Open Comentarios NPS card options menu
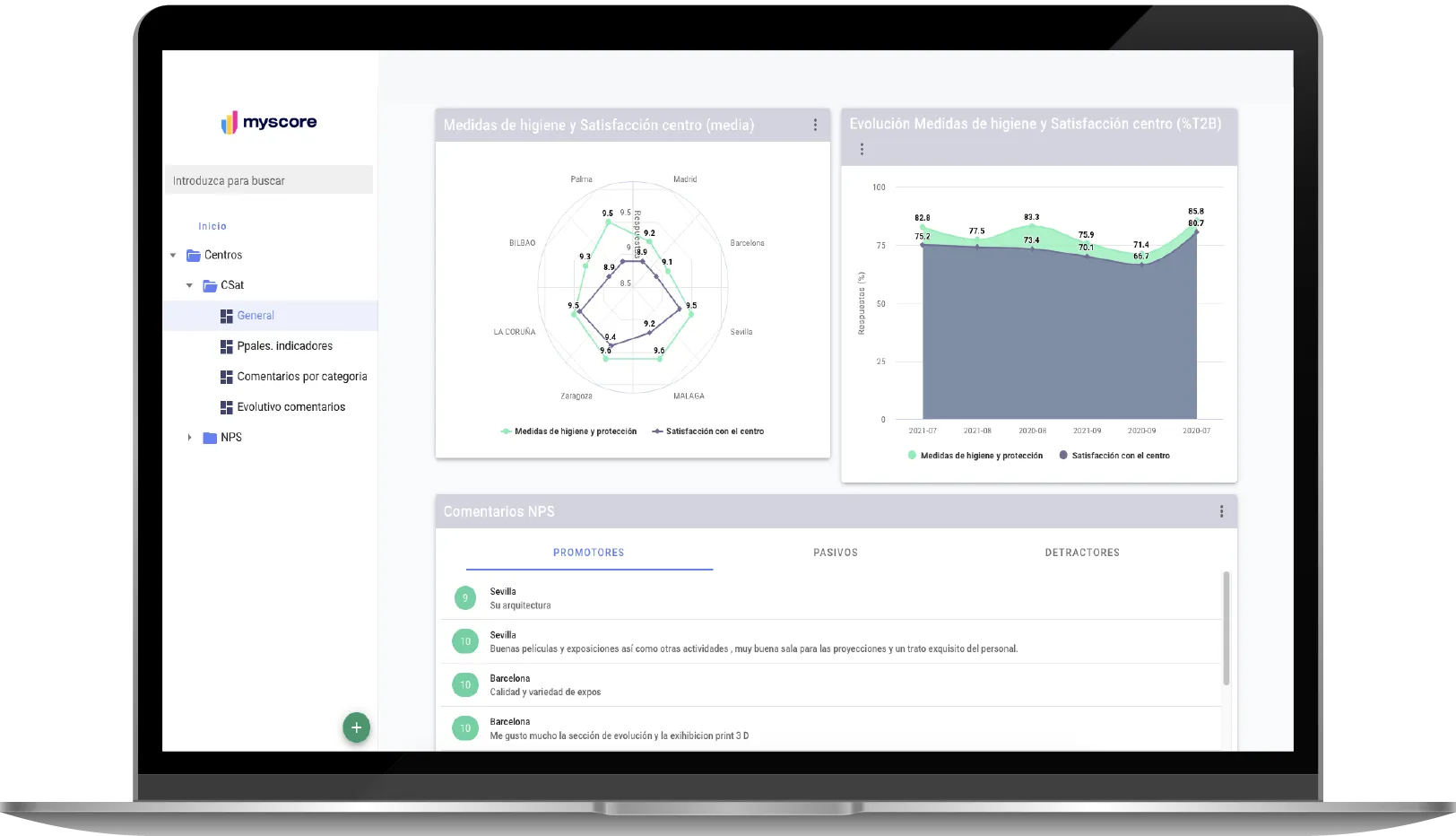Image resolution: width=1456 pixels, height=836 pixels. pyautogui.click(x=1221, y=511)
